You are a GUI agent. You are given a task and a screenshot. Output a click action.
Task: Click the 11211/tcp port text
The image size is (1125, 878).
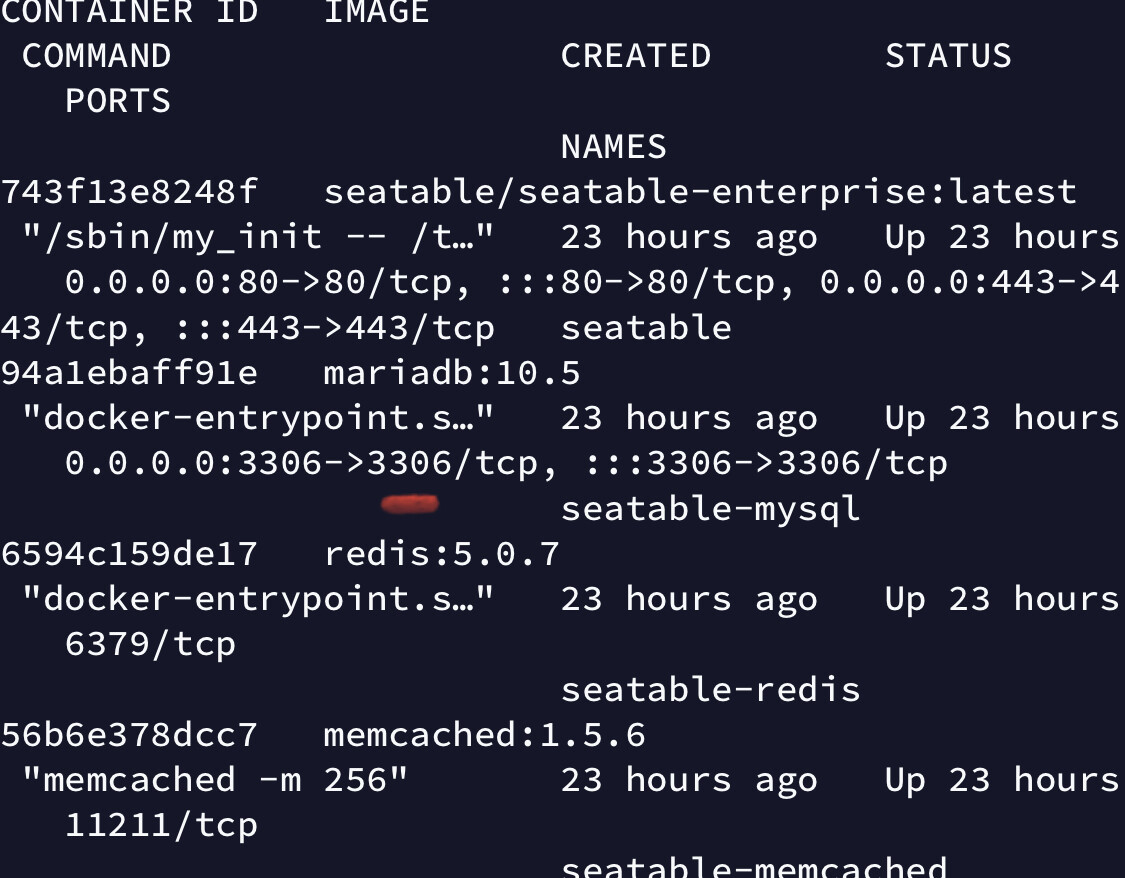click(161, 826)
